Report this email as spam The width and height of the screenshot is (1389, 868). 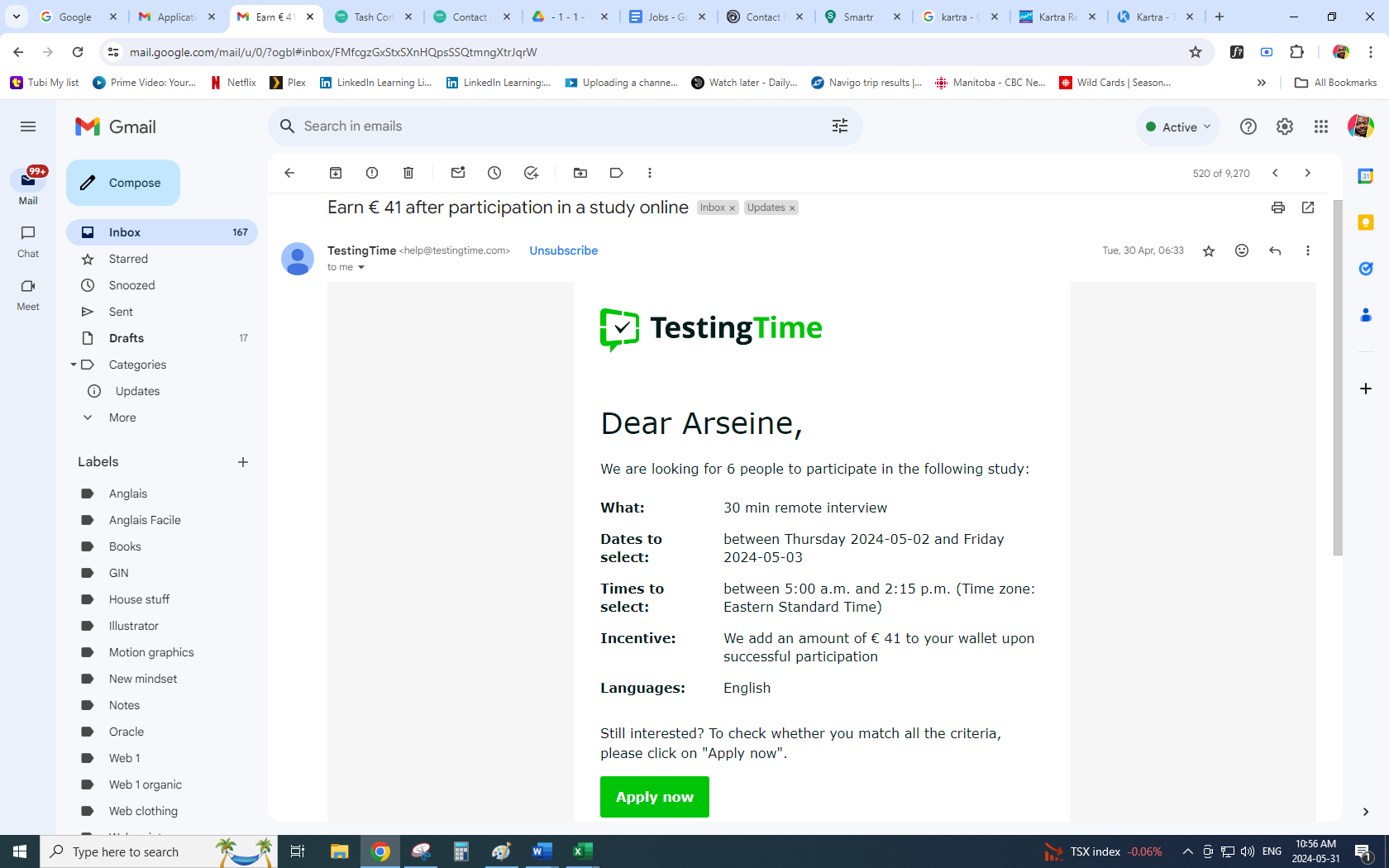point(372,173)
